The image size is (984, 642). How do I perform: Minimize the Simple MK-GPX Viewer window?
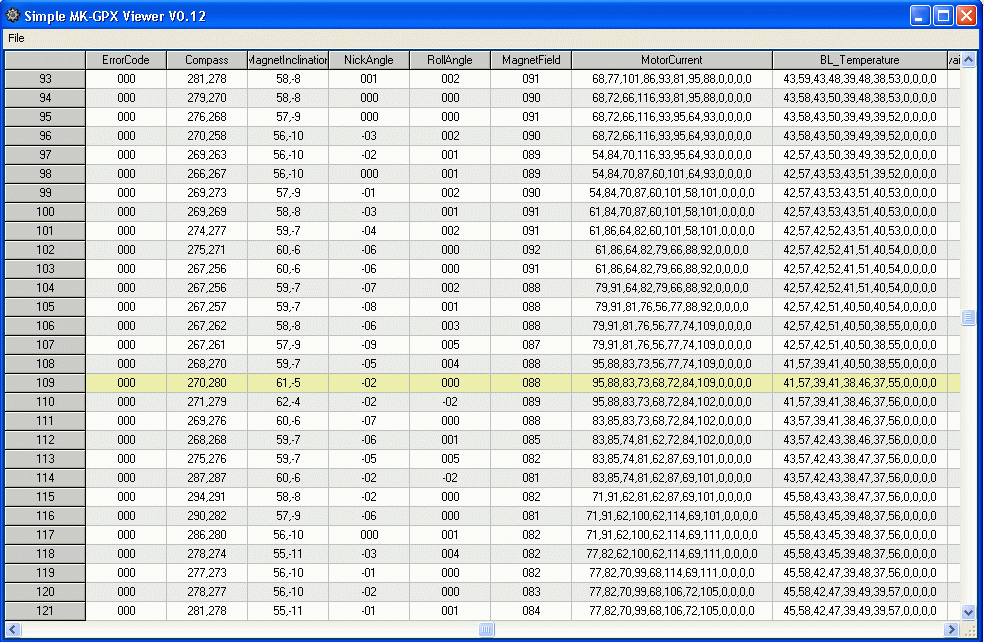(x=920, y=16)
